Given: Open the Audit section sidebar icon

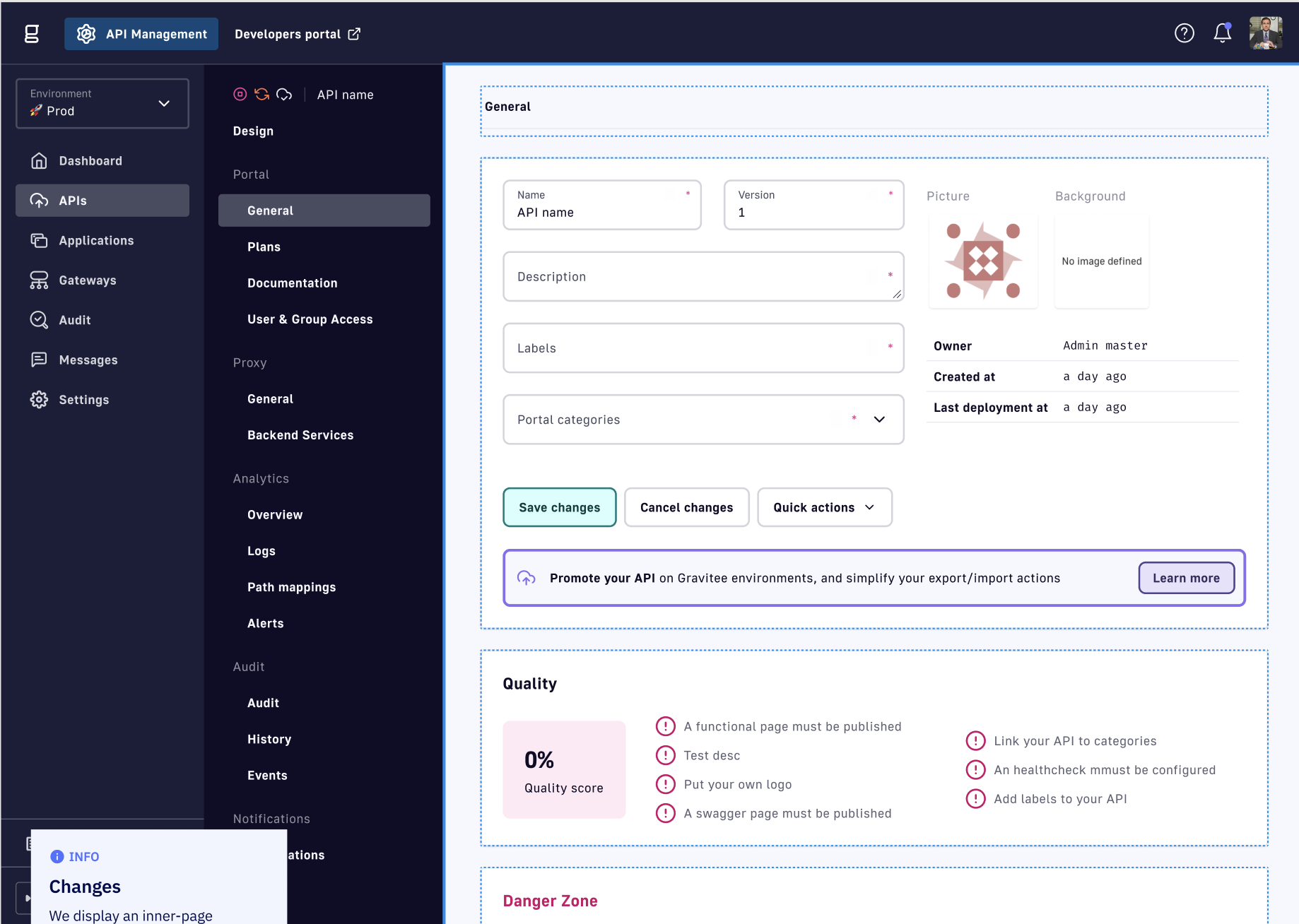Looking at the screenshot, I should (39, 319).
